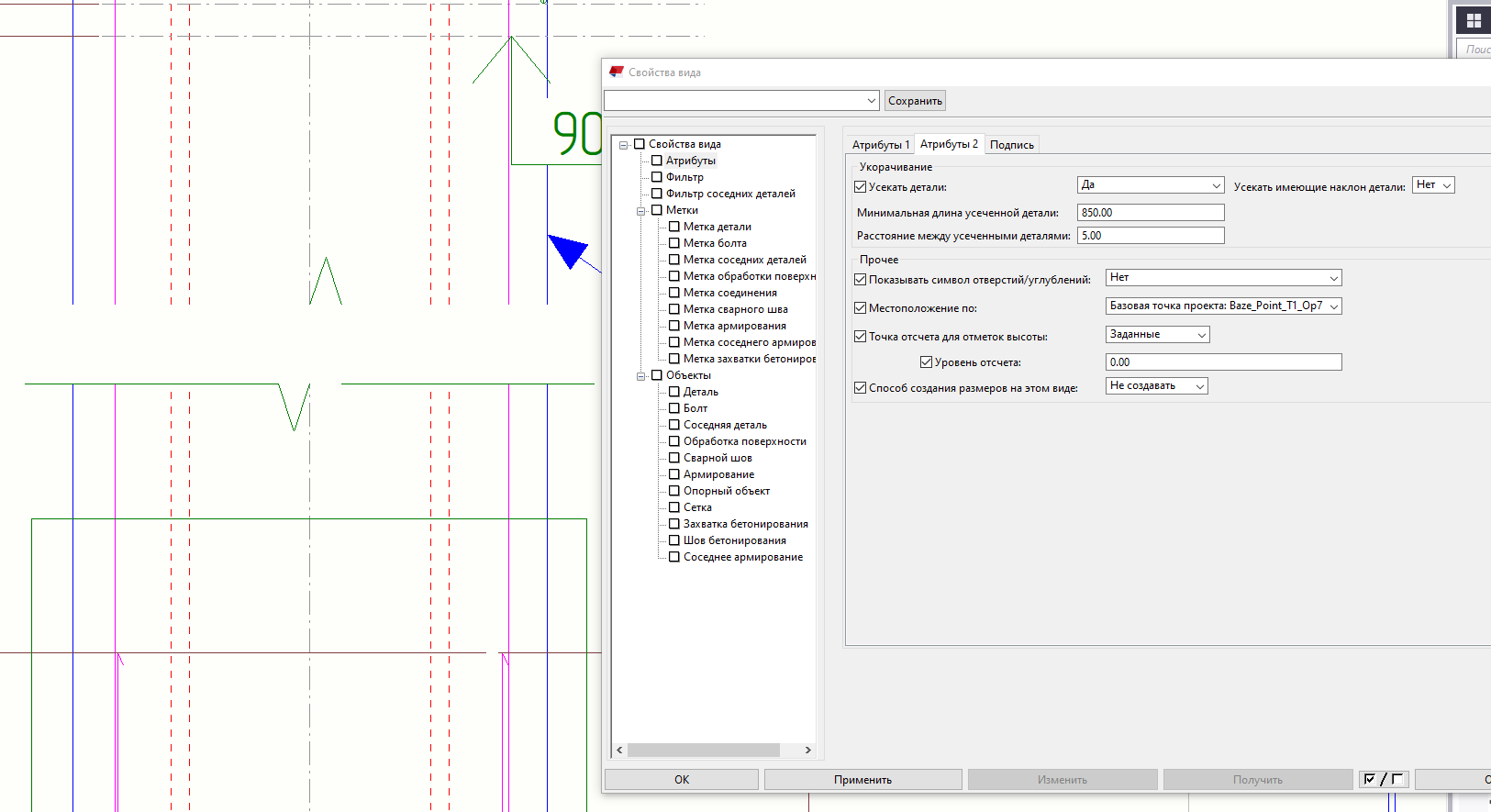1491x812 pixels.
Task: Click the tree's left scroll arrow
Action: coord(620,750)
